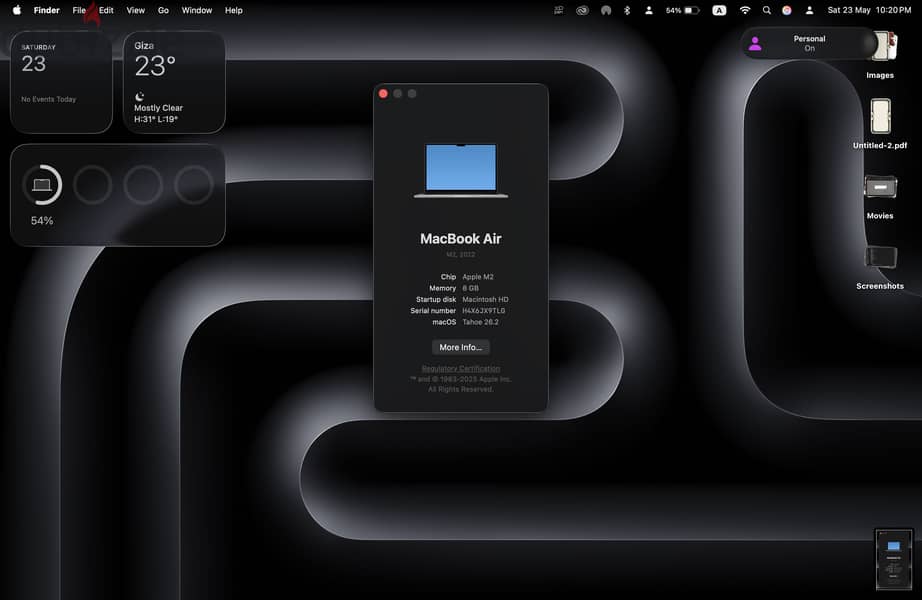This screenshot has width=922, height=600.
Task: Open the Siri menu bar icon
Action: click(786, 10)
